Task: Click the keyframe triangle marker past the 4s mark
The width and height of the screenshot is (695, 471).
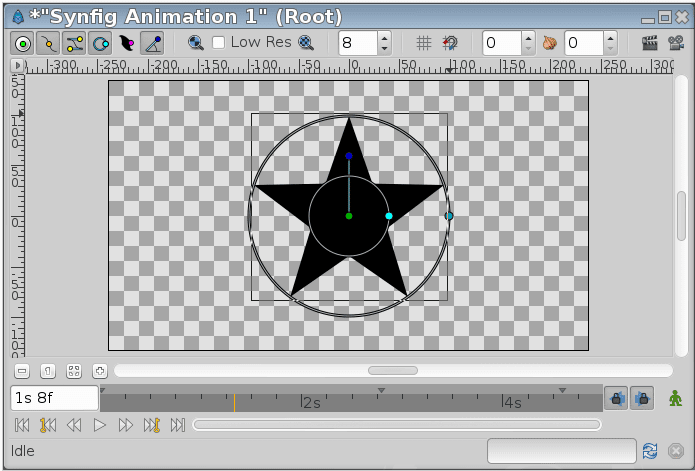Action: coord(562,390)
